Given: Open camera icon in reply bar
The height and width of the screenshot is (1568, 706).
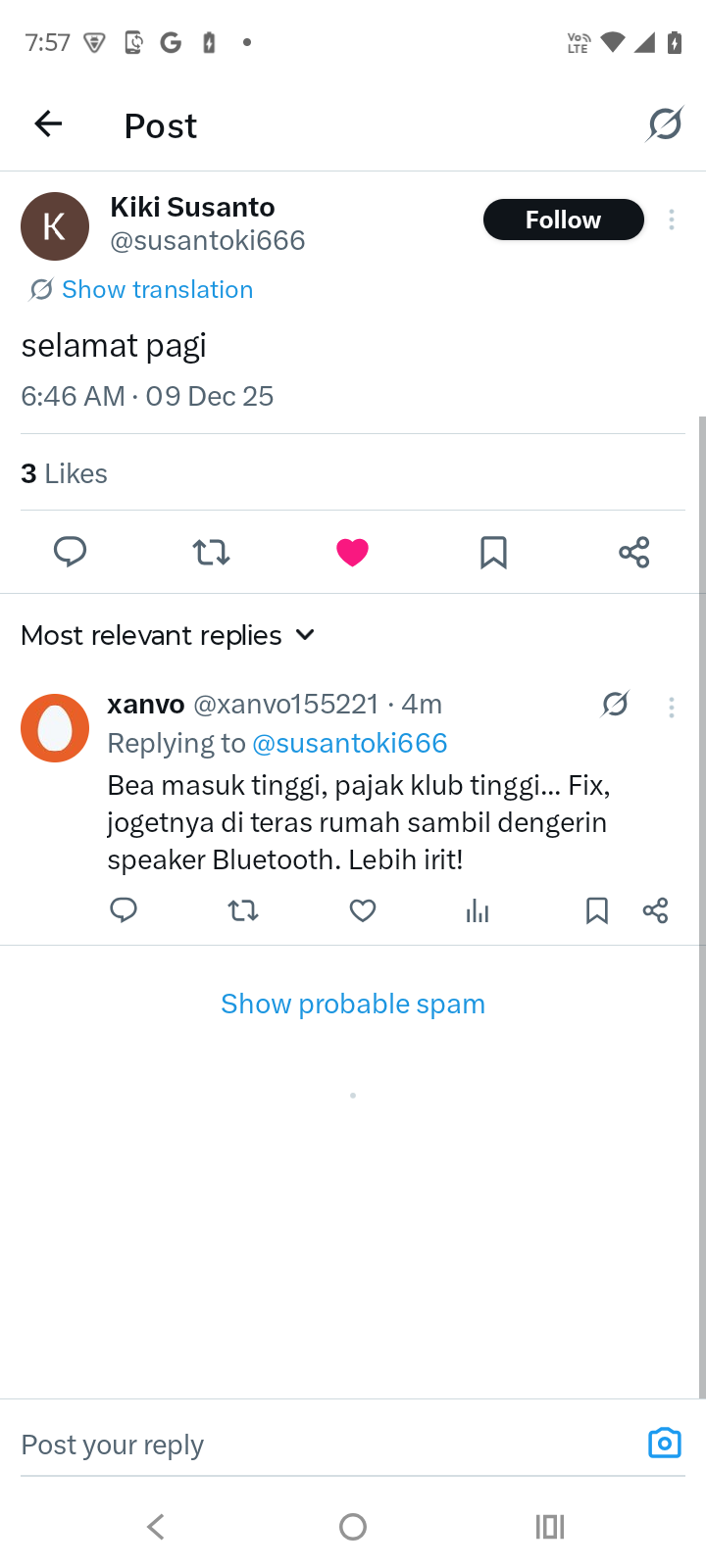Looking at the screenshot, I should [664, 1443].
